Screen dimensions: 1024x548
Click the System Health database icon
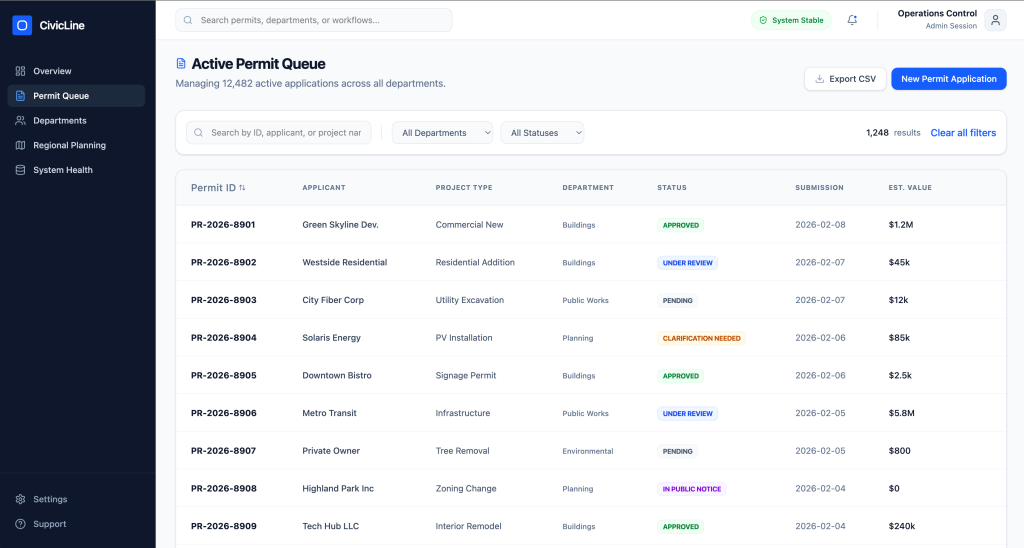point(21,170)
